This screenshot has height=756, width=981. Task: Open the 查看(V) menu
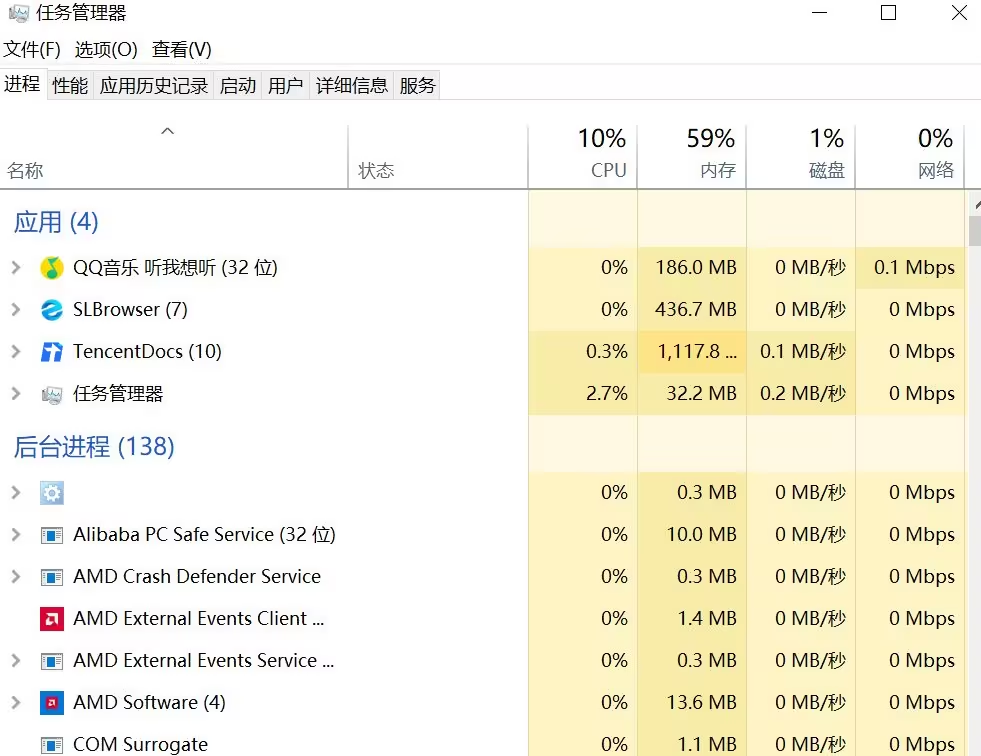[x=182, y=50]
